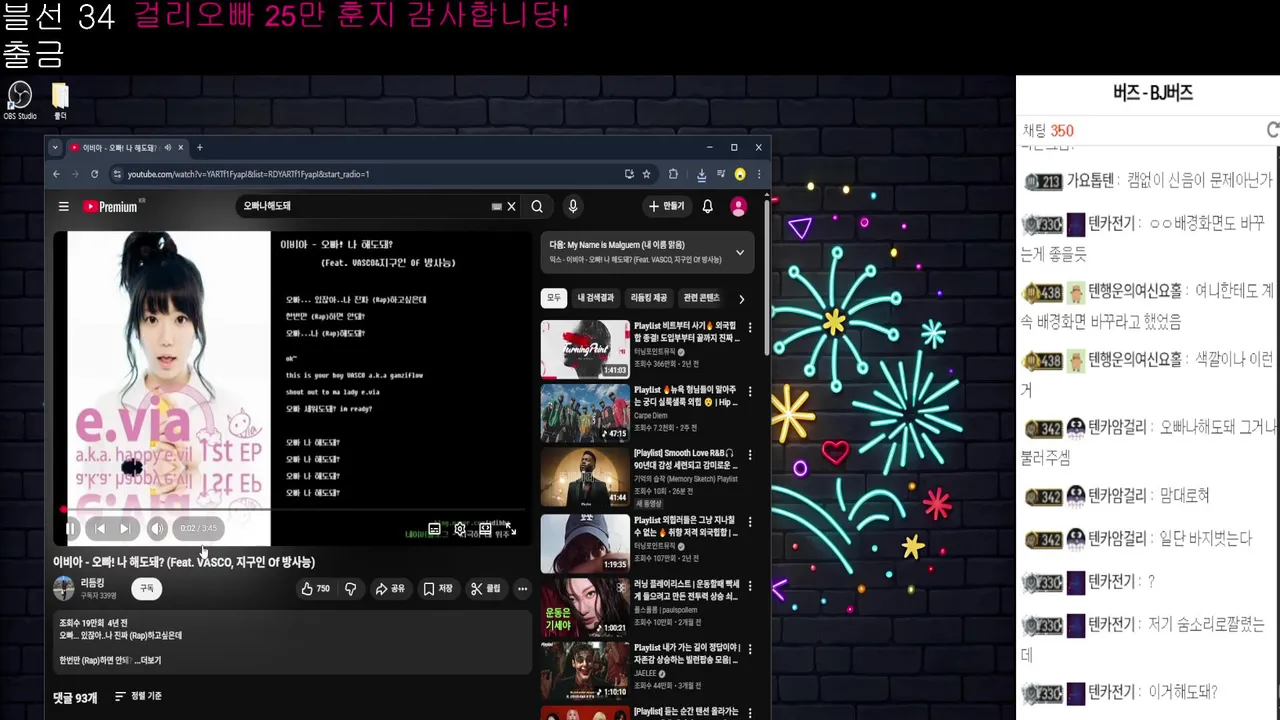
Task: Pause the YouTube video
Action: tap(71, 528)
